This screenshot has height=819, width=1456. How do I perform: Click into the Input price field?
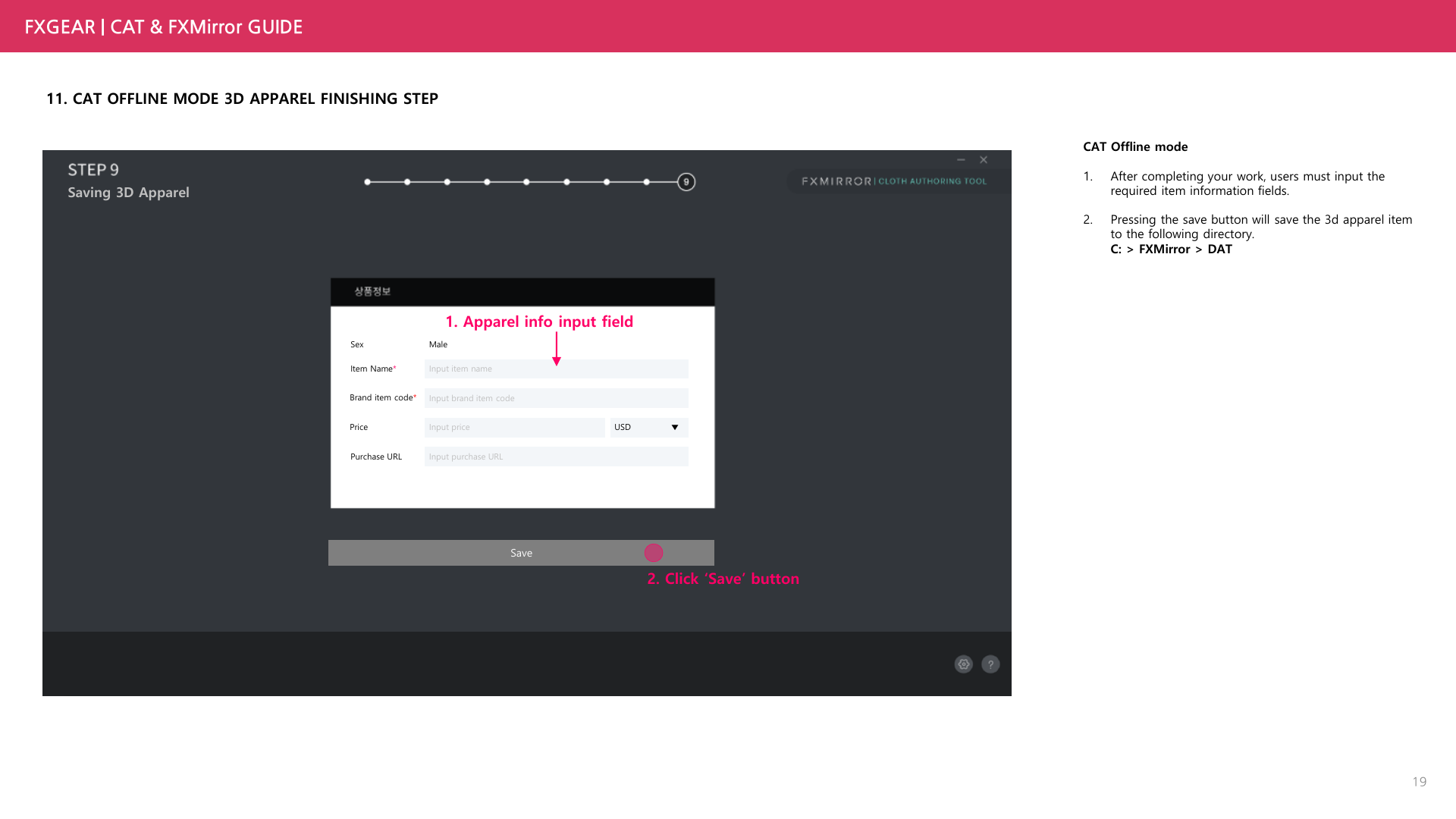tap(515, 428)
